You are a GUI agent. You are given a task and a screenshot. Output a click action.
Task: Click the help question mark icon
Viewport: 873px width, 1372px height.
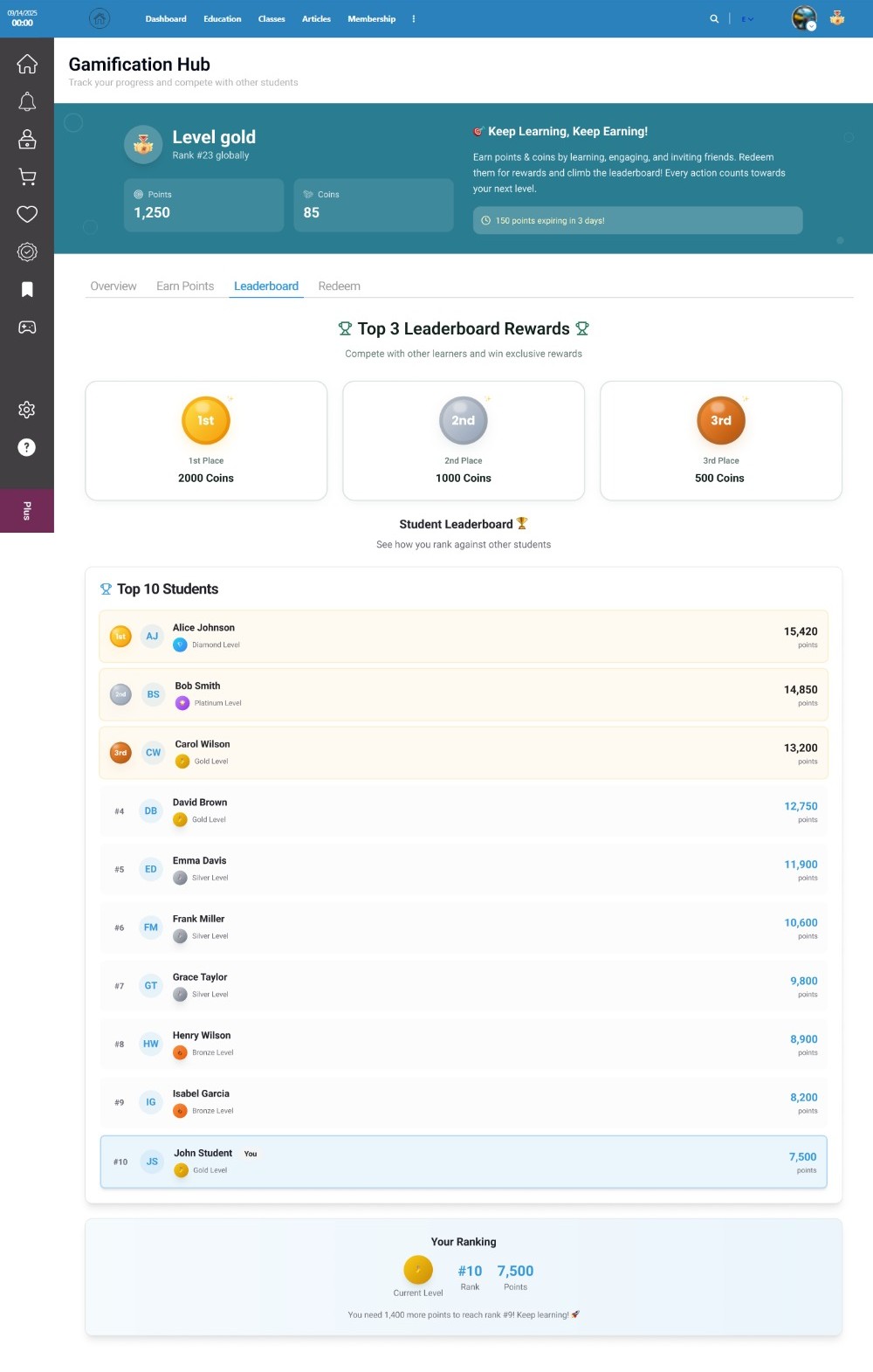[x=27, y=447]
